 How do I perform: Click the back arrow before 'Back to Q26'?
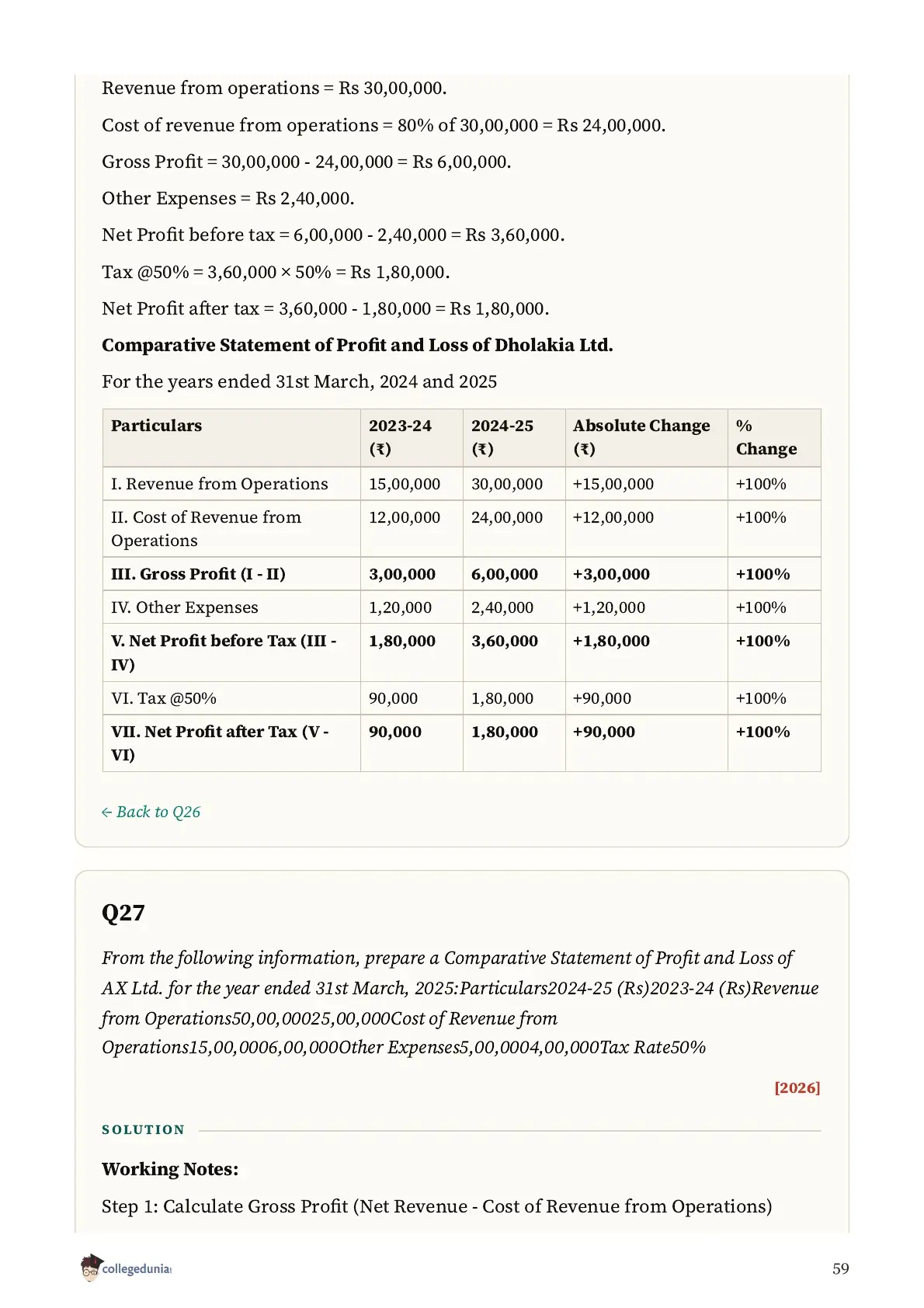point(107,812)
